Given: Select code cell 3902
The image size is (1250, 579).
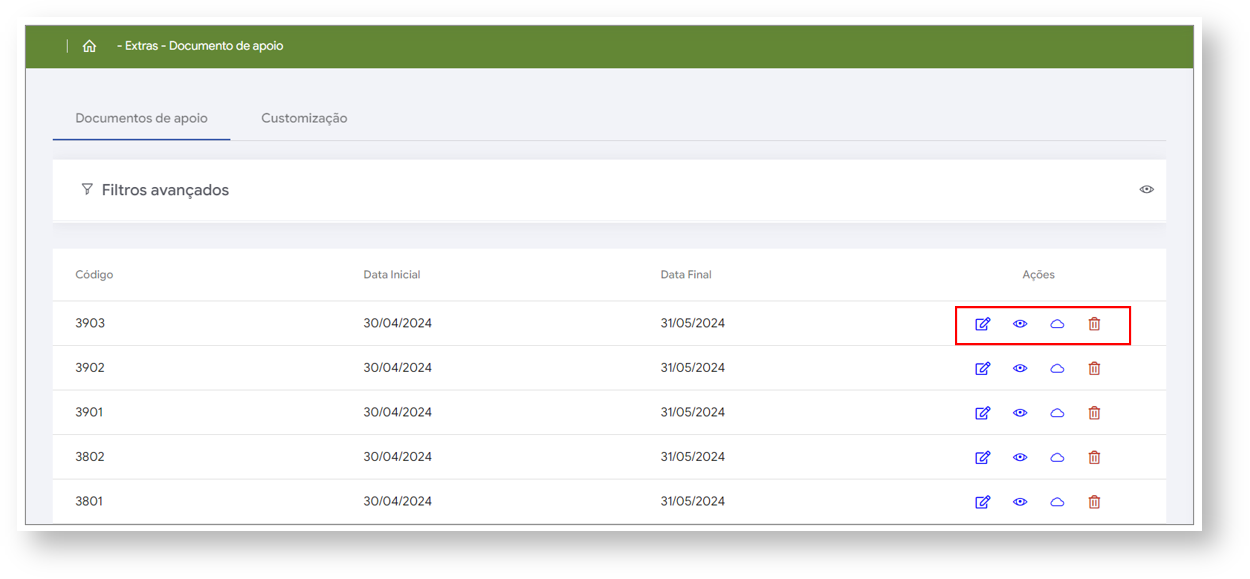Looking at the screenshot, I should coord(90,368).
